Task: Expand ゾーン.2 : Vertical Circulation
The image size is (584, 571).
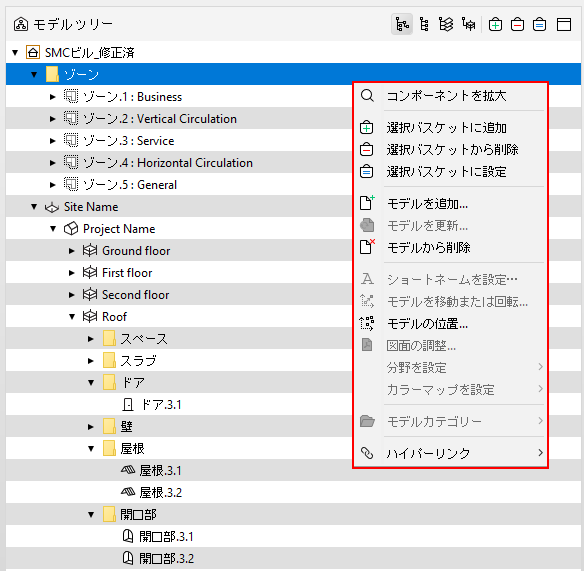Action: coord(53,119)
